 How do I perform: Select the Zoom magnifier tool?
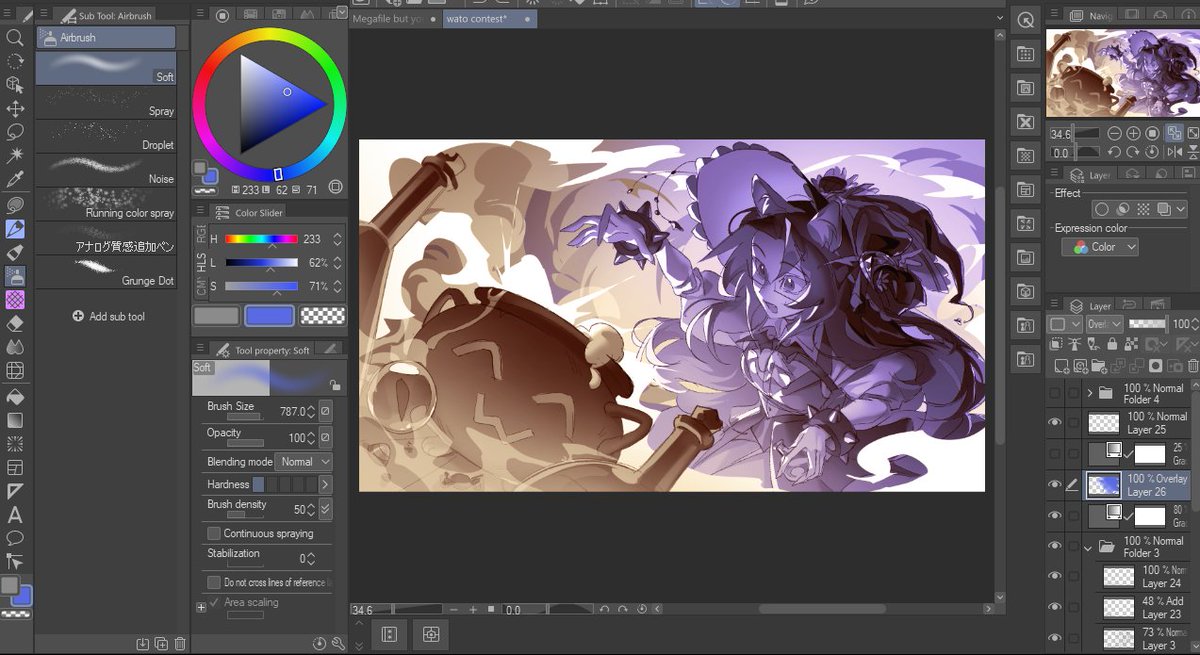pyautogui.click(x=15, y=38)
